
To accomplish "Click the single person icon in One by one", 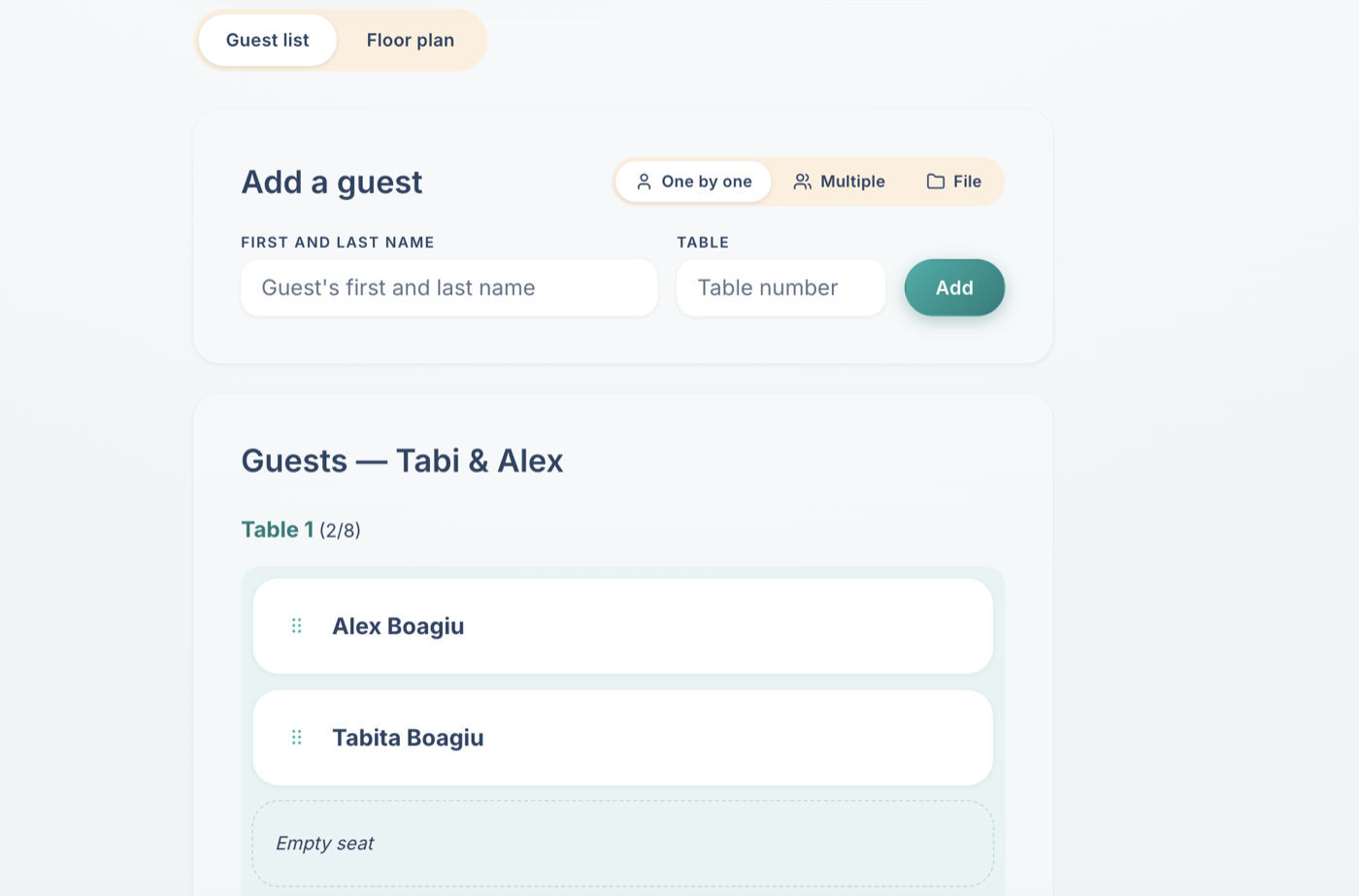I will (644, 182).
